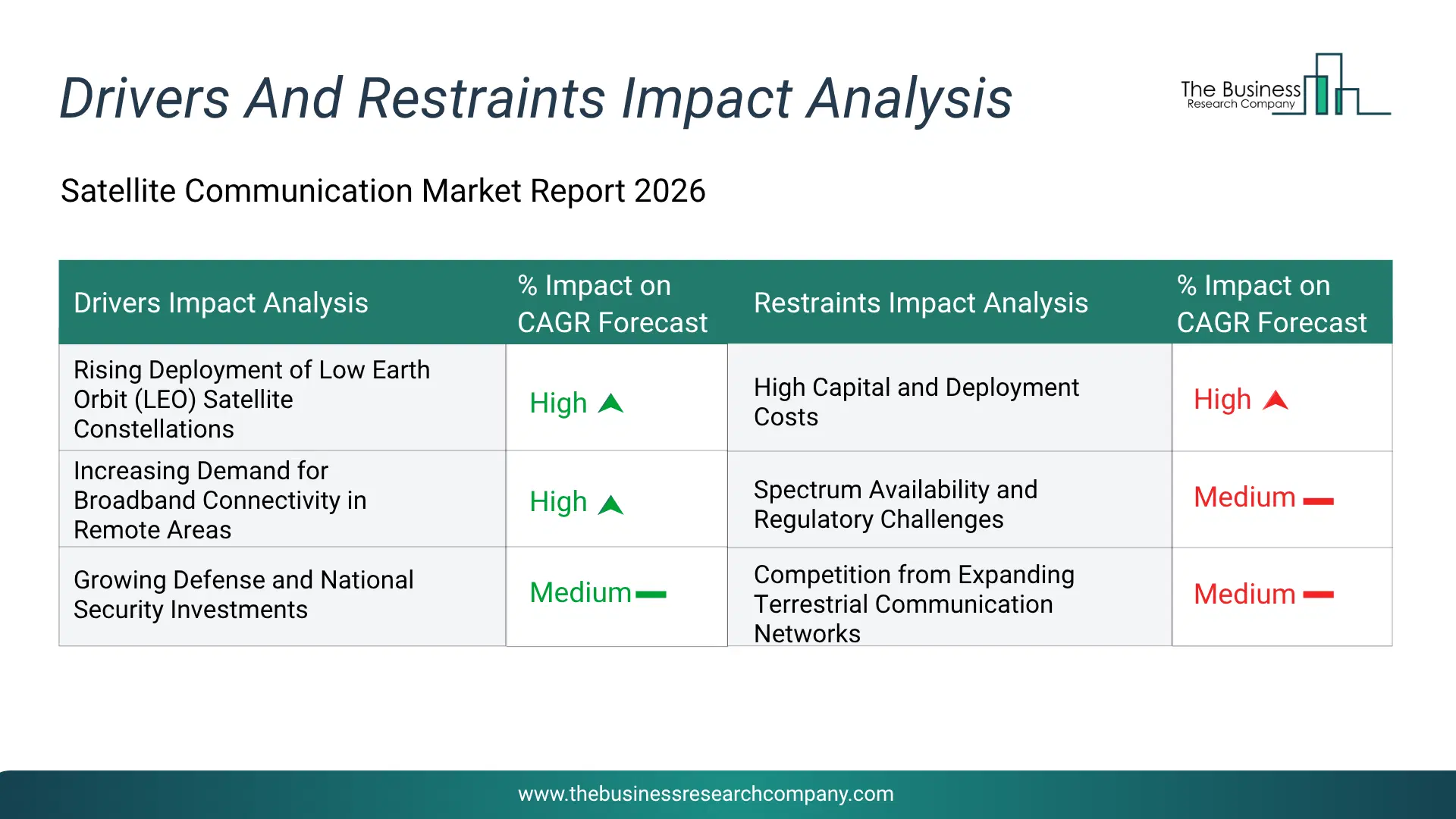Click The Business Research Company logo

pyautogui.click(x=1285, y=85)
